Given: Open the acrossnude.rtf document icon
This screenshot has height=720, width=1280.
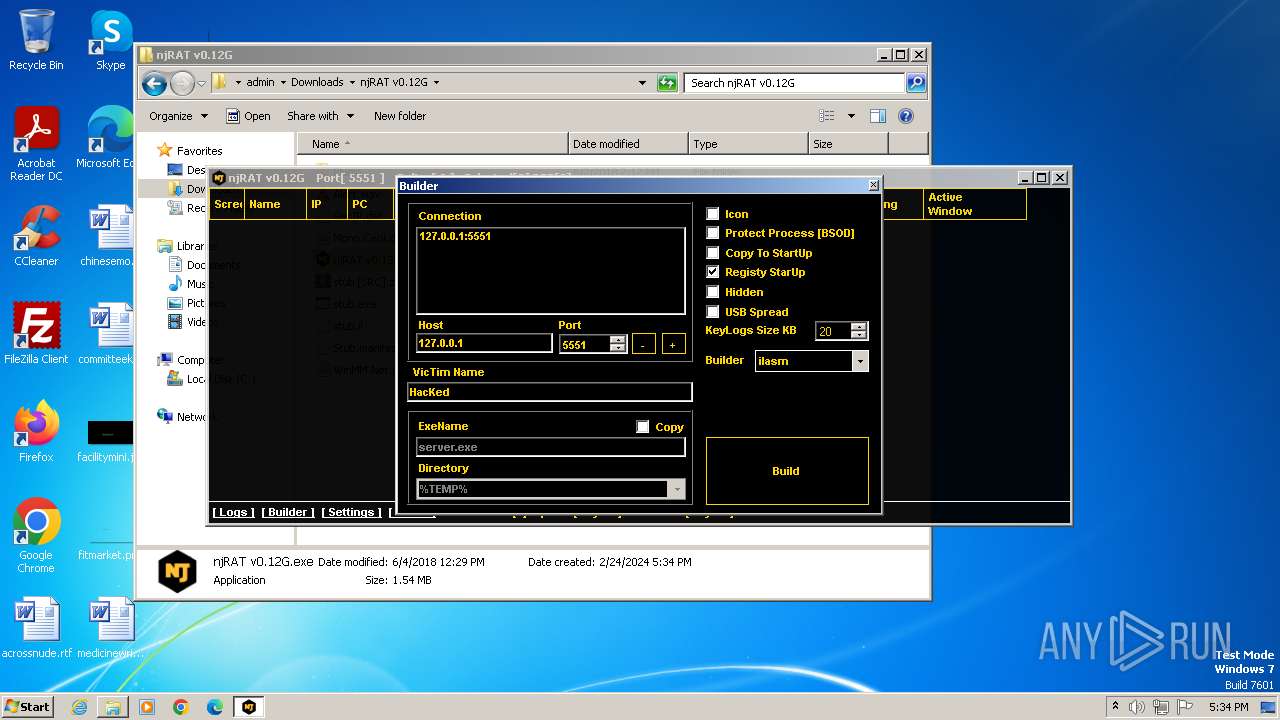Looking at the screenshot, I should (36, 628).
